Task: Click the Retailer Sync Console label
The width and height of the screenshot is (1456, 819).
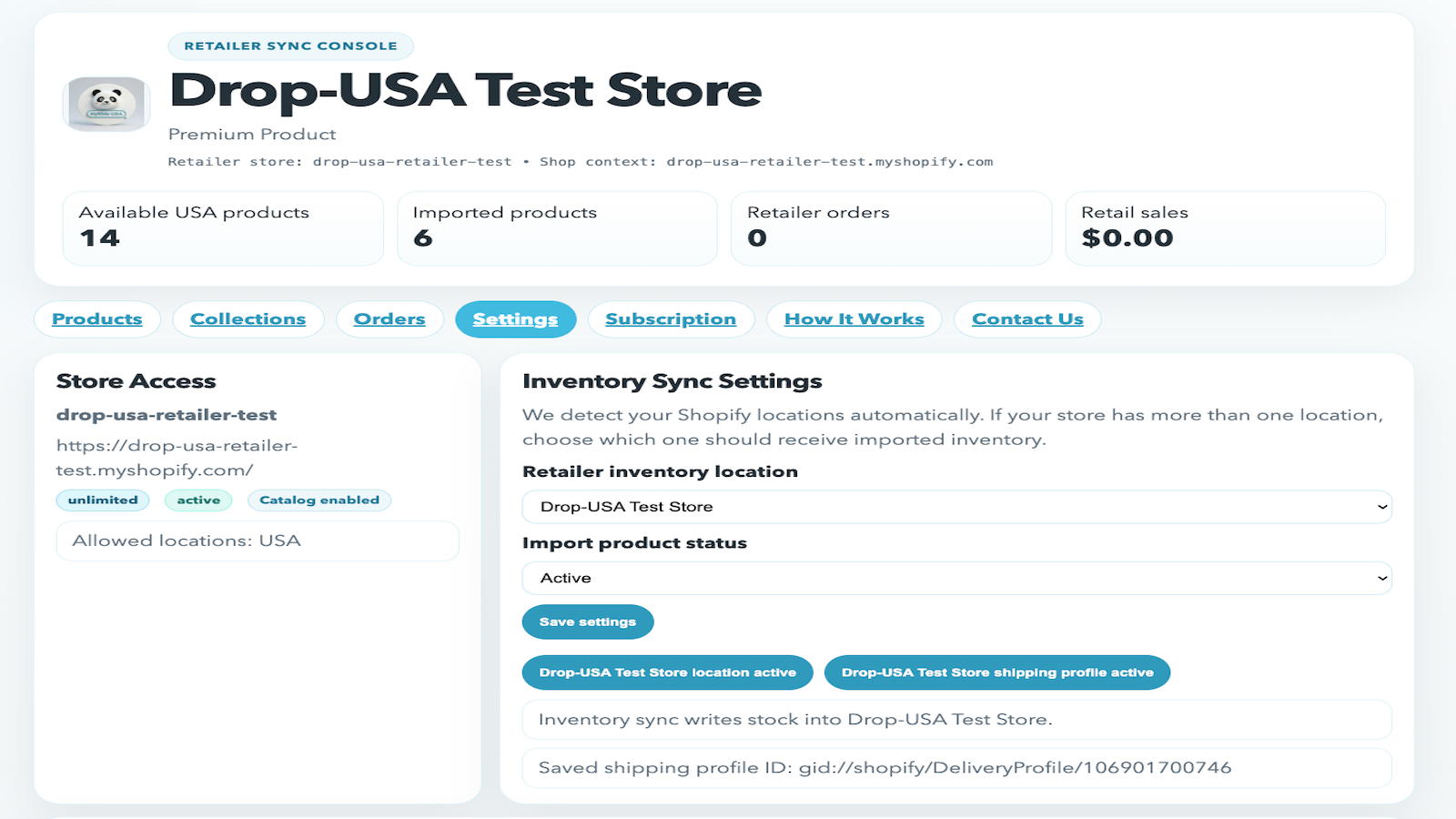Action: [291, 46]
